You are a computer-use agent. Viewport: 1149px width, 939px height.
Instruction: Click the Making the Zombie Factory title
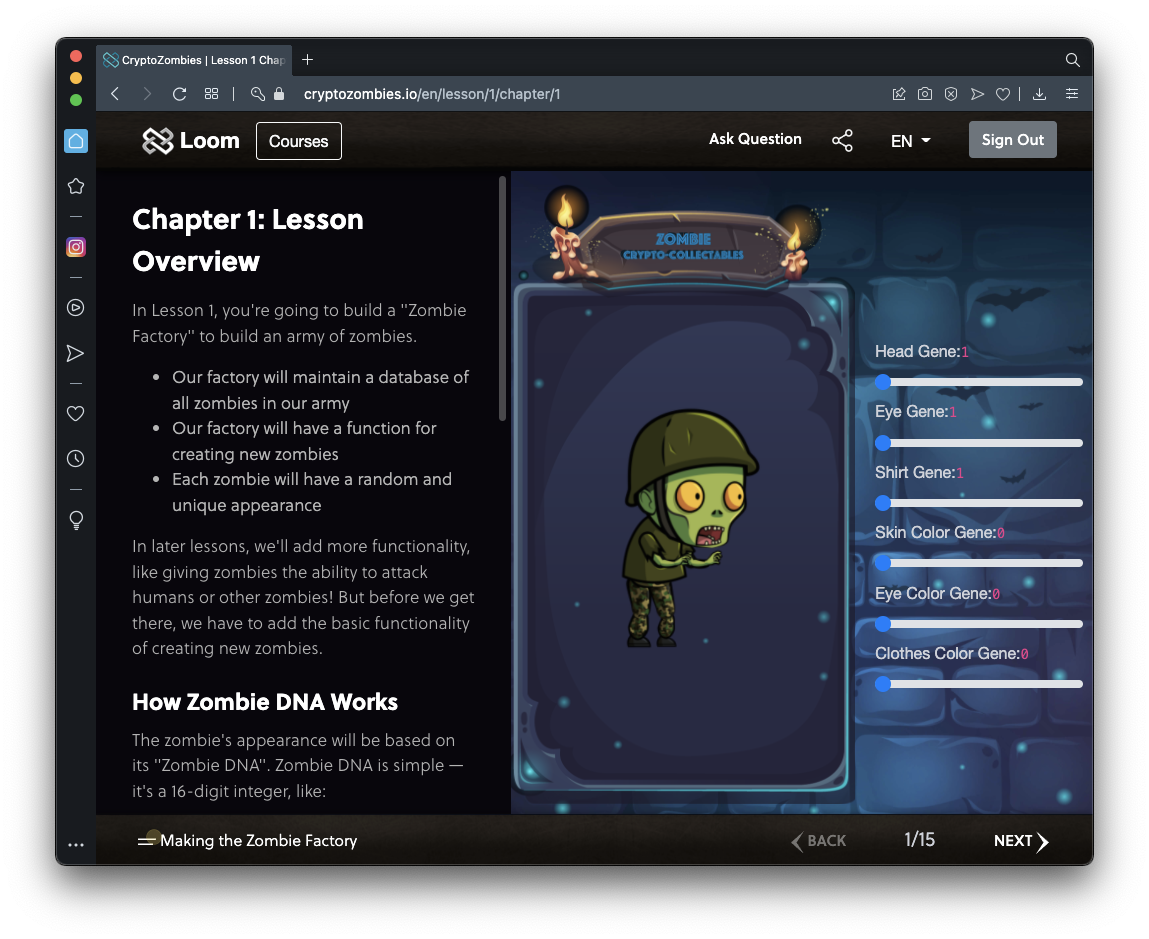coord(259,841)
